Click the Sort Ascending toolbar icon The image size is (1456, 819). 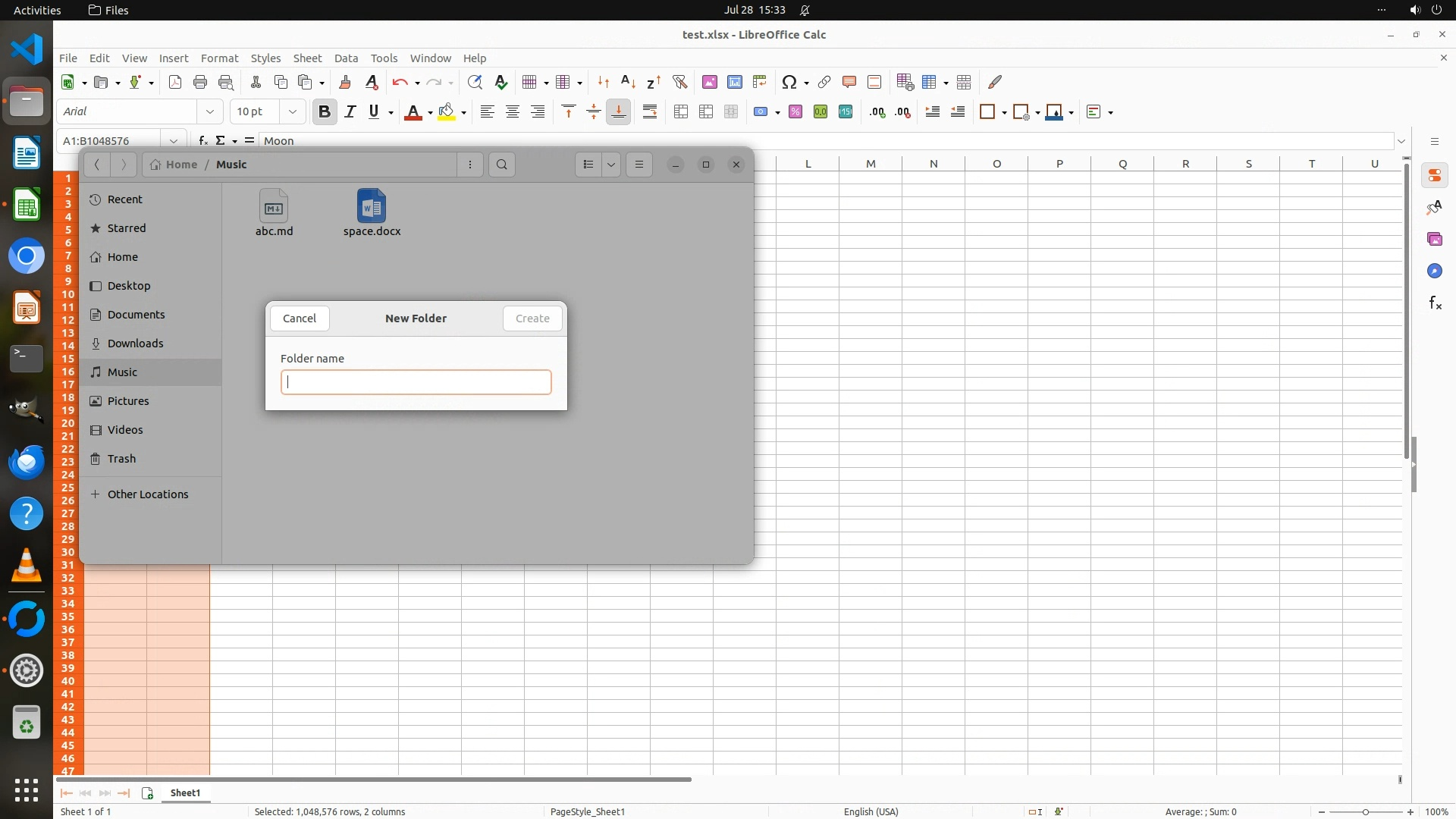[x=628, y=82]
